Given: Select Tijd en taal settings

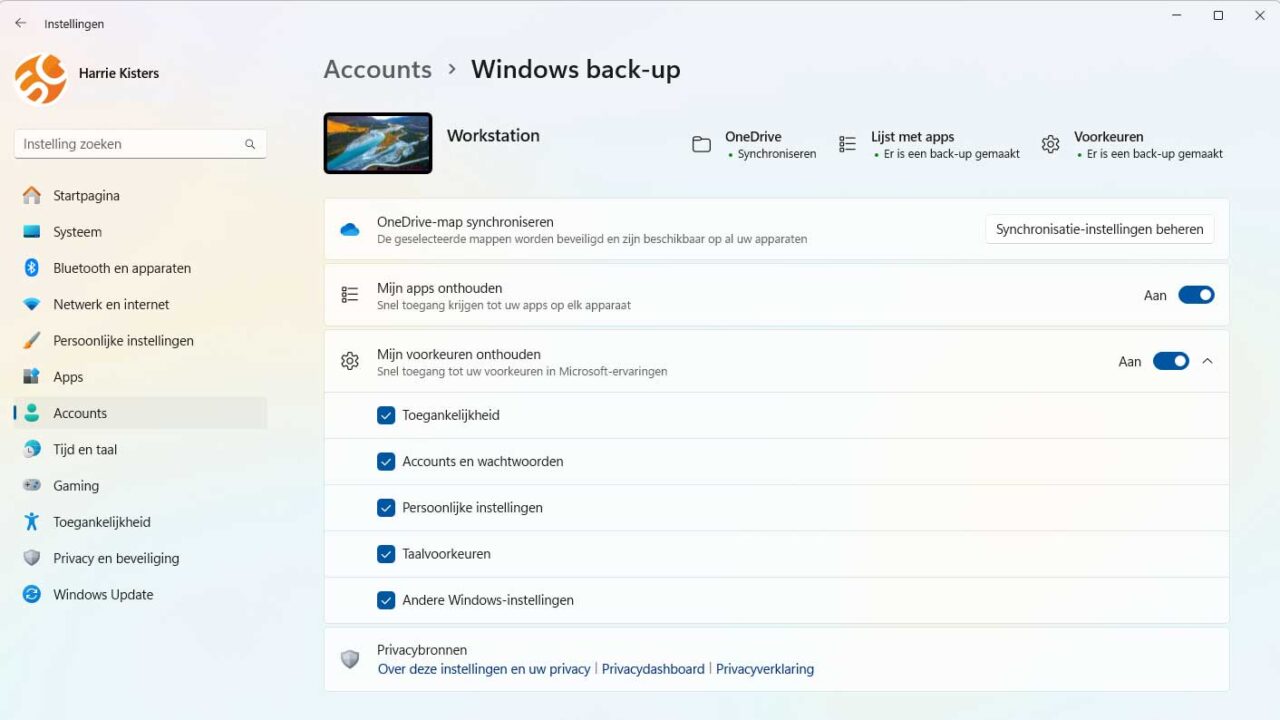Looking at the screenshot, I should coord(84,449).
